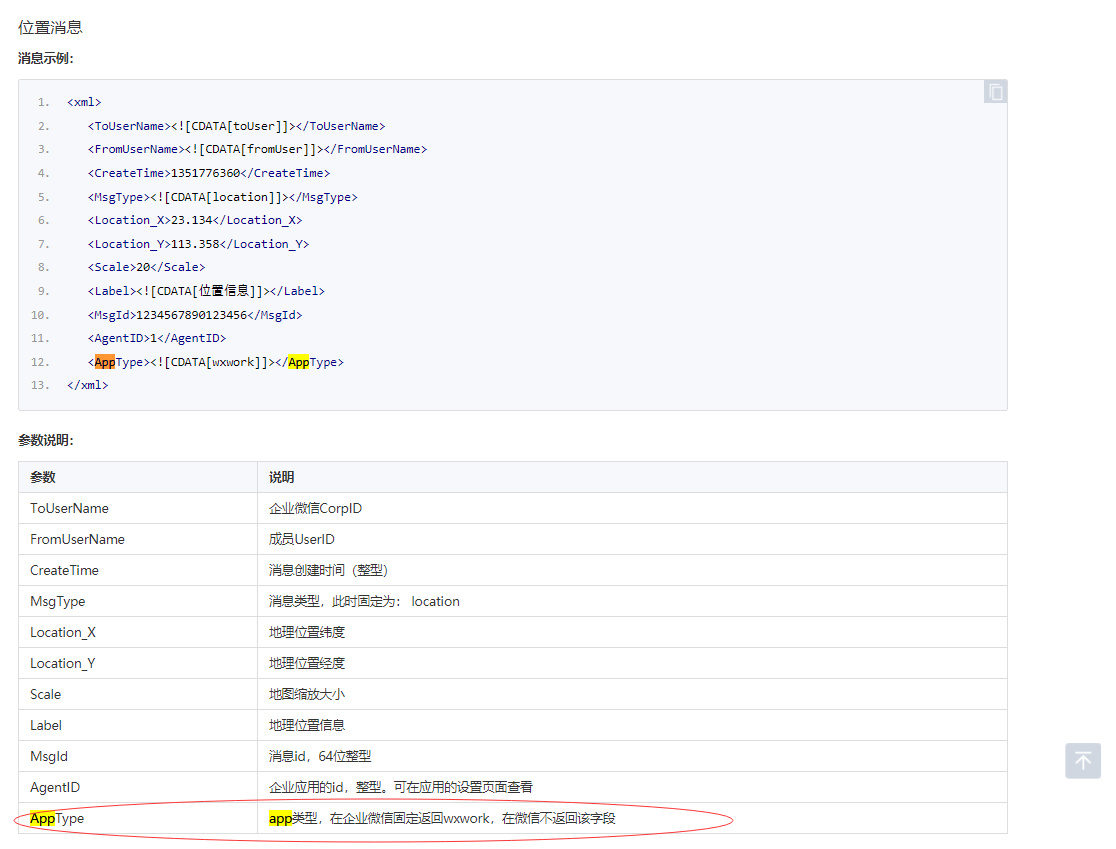The image size is (1116, 849).
Task: Click the 地理位置纬度 description
Action: [x=307, y=632]
